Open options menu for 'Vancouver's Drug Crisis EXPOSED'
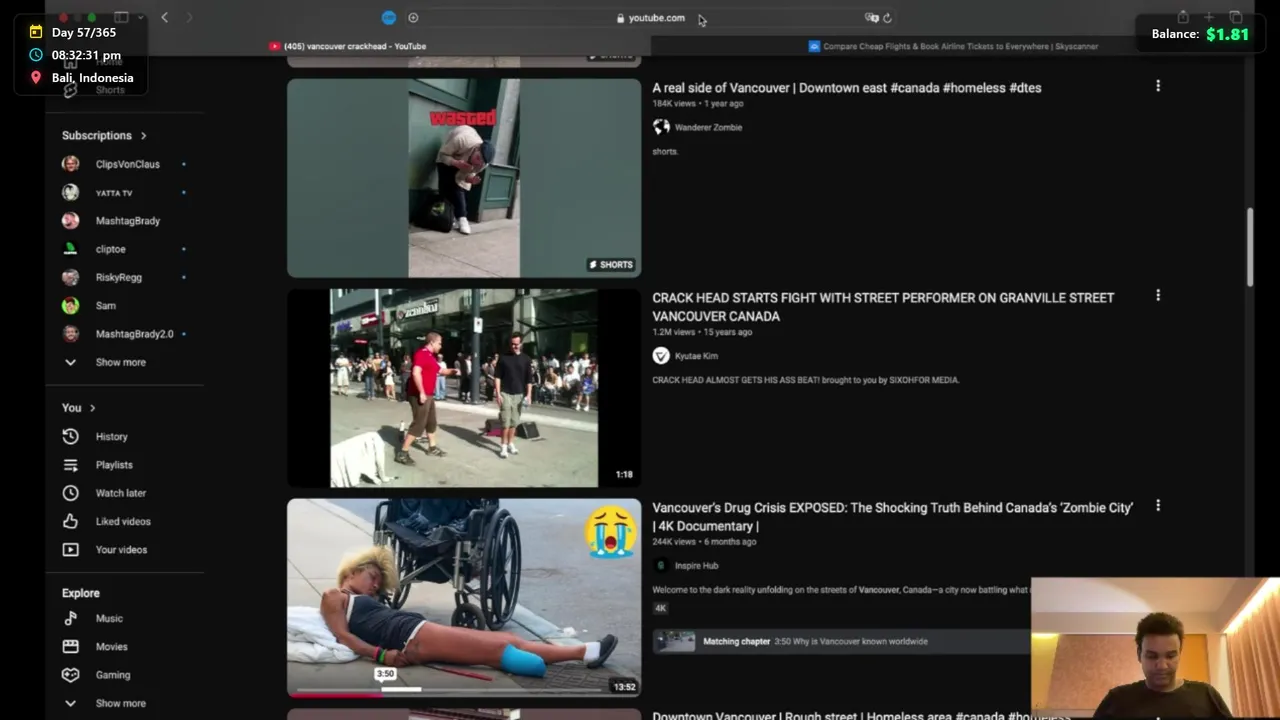 click(x=1158, y=506)
